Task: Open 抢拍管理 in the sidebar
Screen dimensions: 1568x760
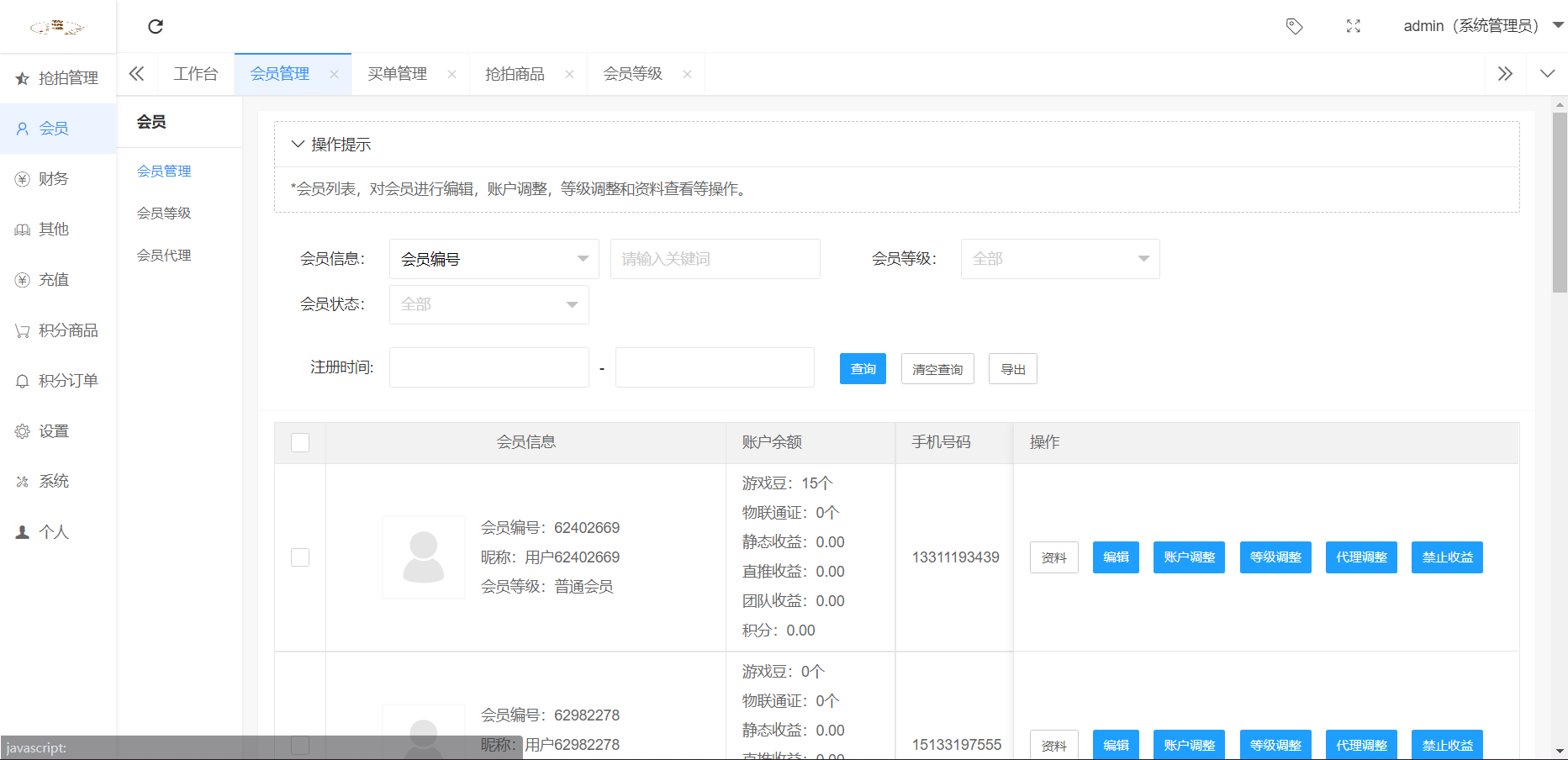Action: tap(58, 78)
